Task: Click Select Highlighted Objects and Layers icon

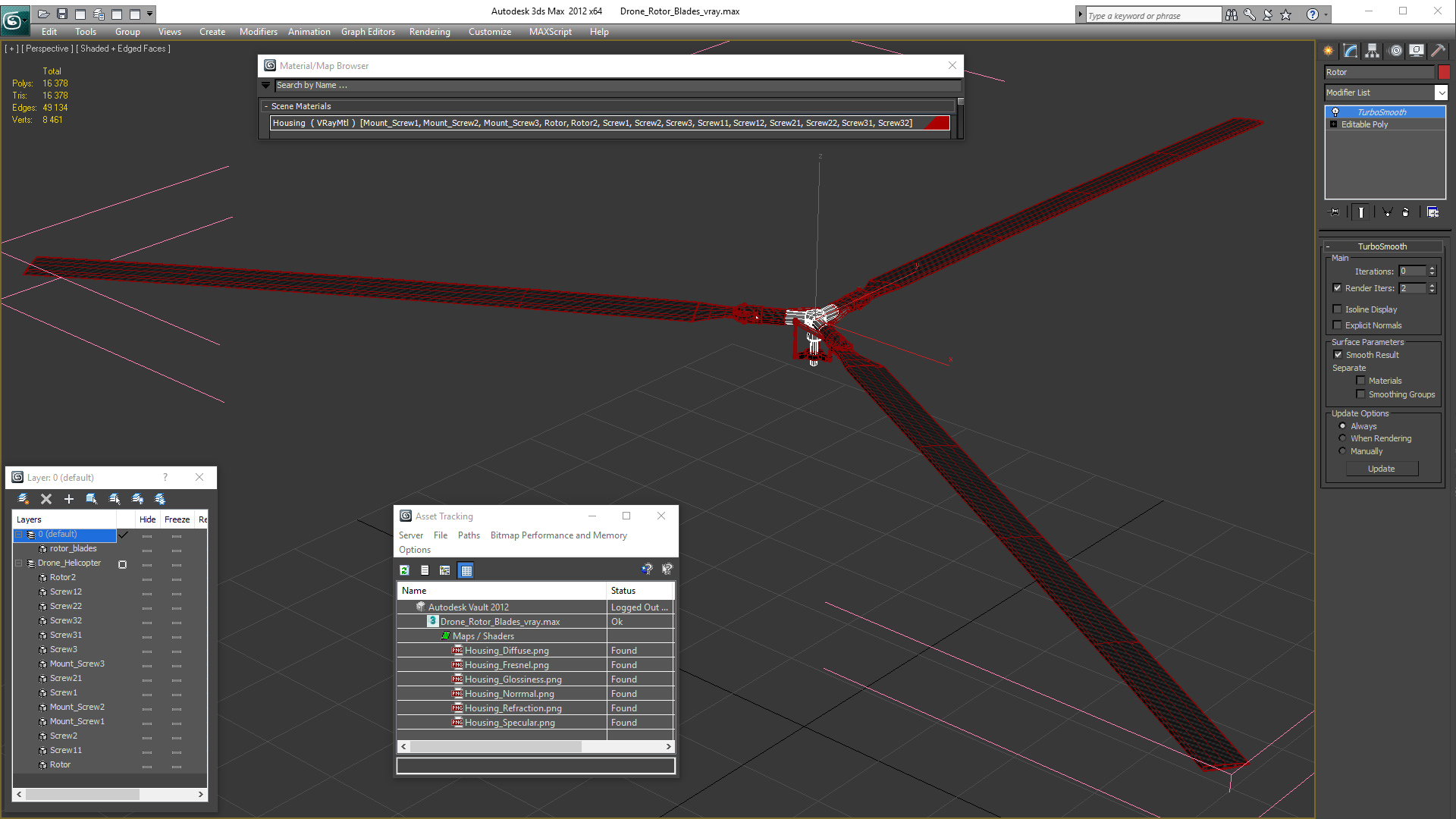Action: 92,499
